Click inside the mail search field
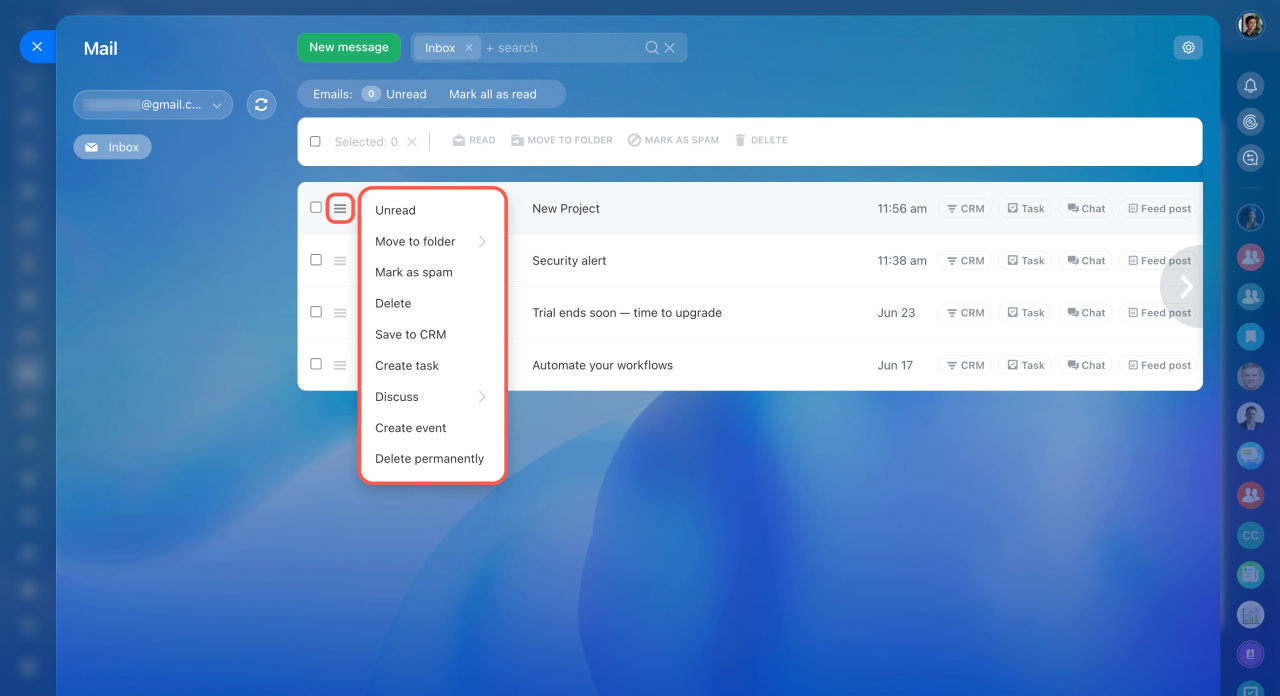The height and width of the screenshot is (696, 1280). tap(560, 48)
